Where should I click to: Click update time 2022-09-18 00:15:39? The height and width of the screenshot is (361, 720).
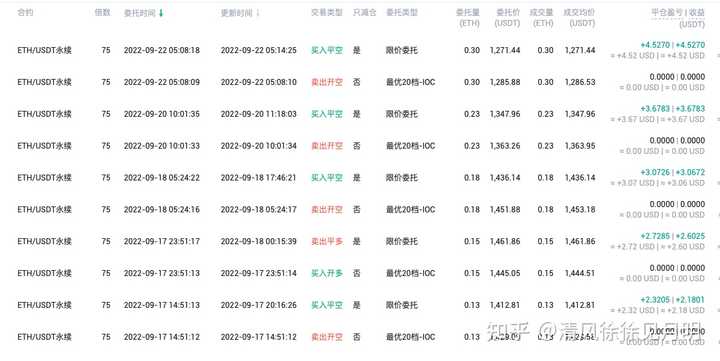pyautogui.click(x=259, y=241)
